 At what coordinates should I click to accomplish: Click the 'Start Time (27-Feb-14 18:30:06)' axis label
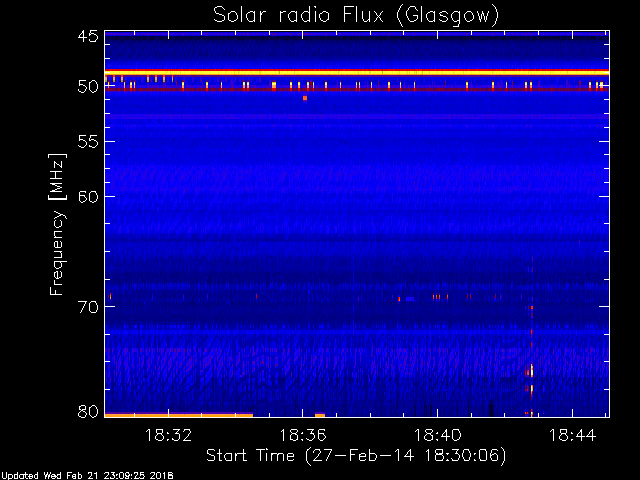click(x=356, y=456)
